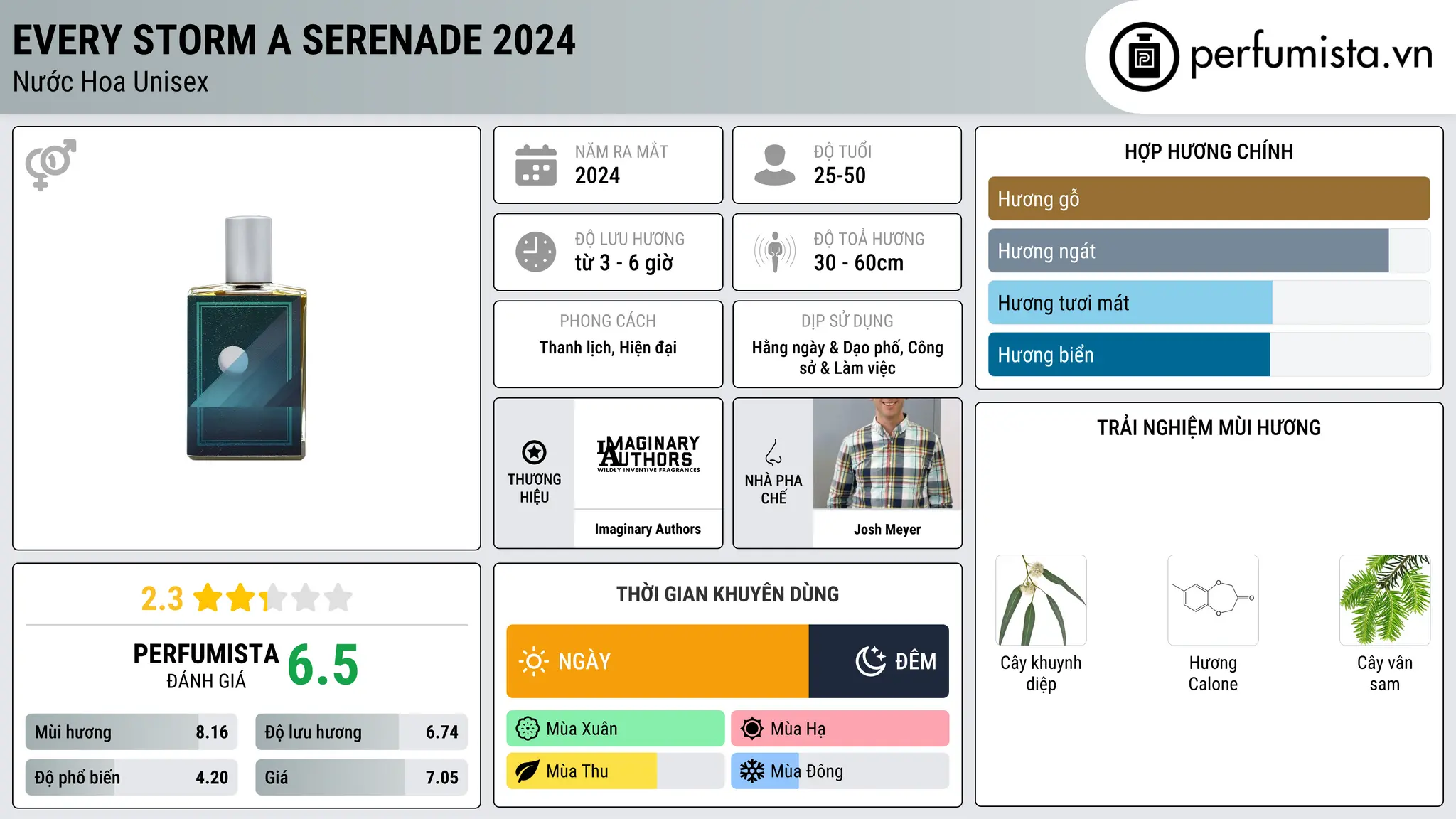
Task: Click the Imaginary Authors brand name caption
Action: (x=648, y=529)
